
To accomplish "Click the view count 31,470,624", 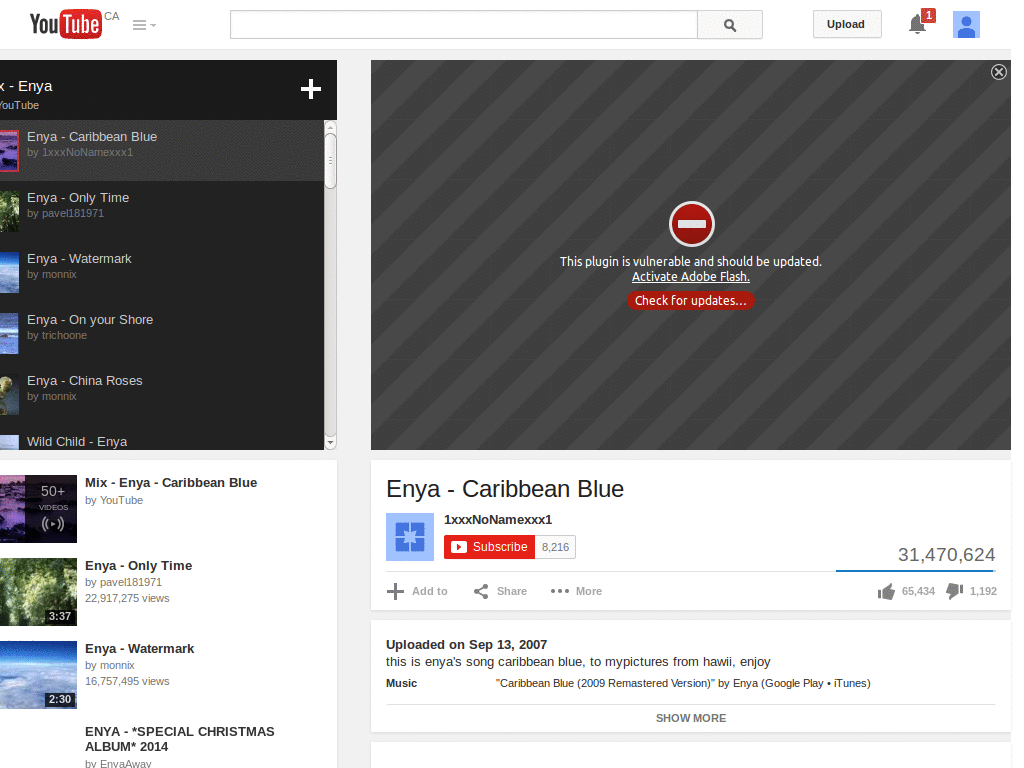I will coord(946,554).
